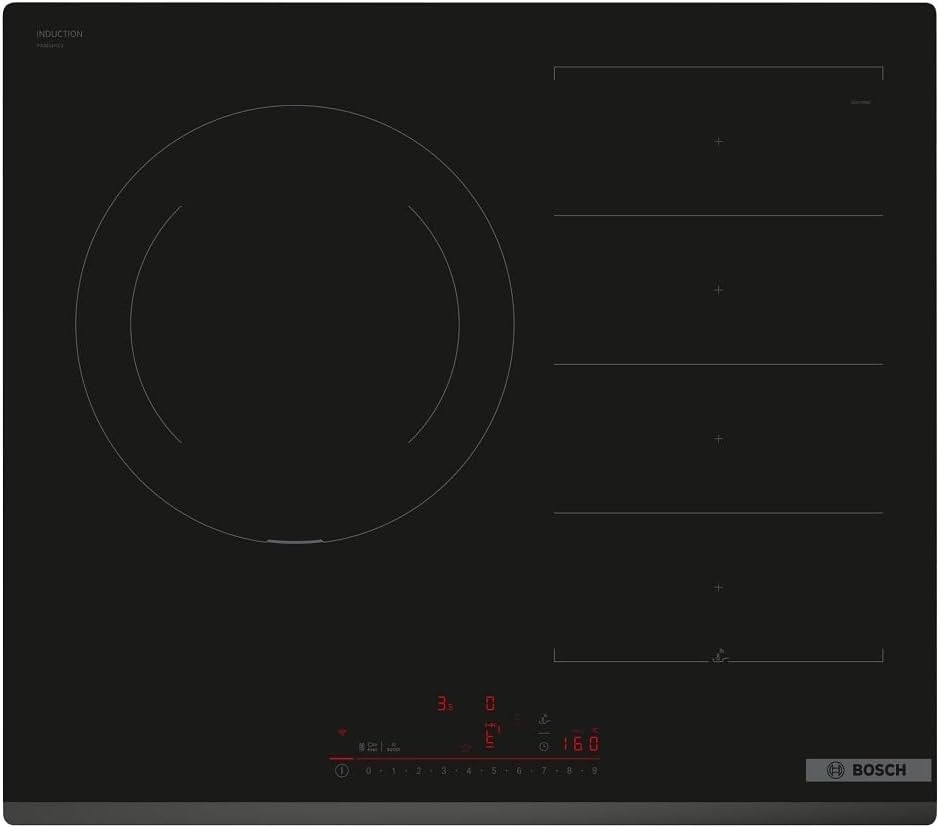Tap the clock timer icon
Viewport: 938px width, 827px height.
(x=543, y=746)
